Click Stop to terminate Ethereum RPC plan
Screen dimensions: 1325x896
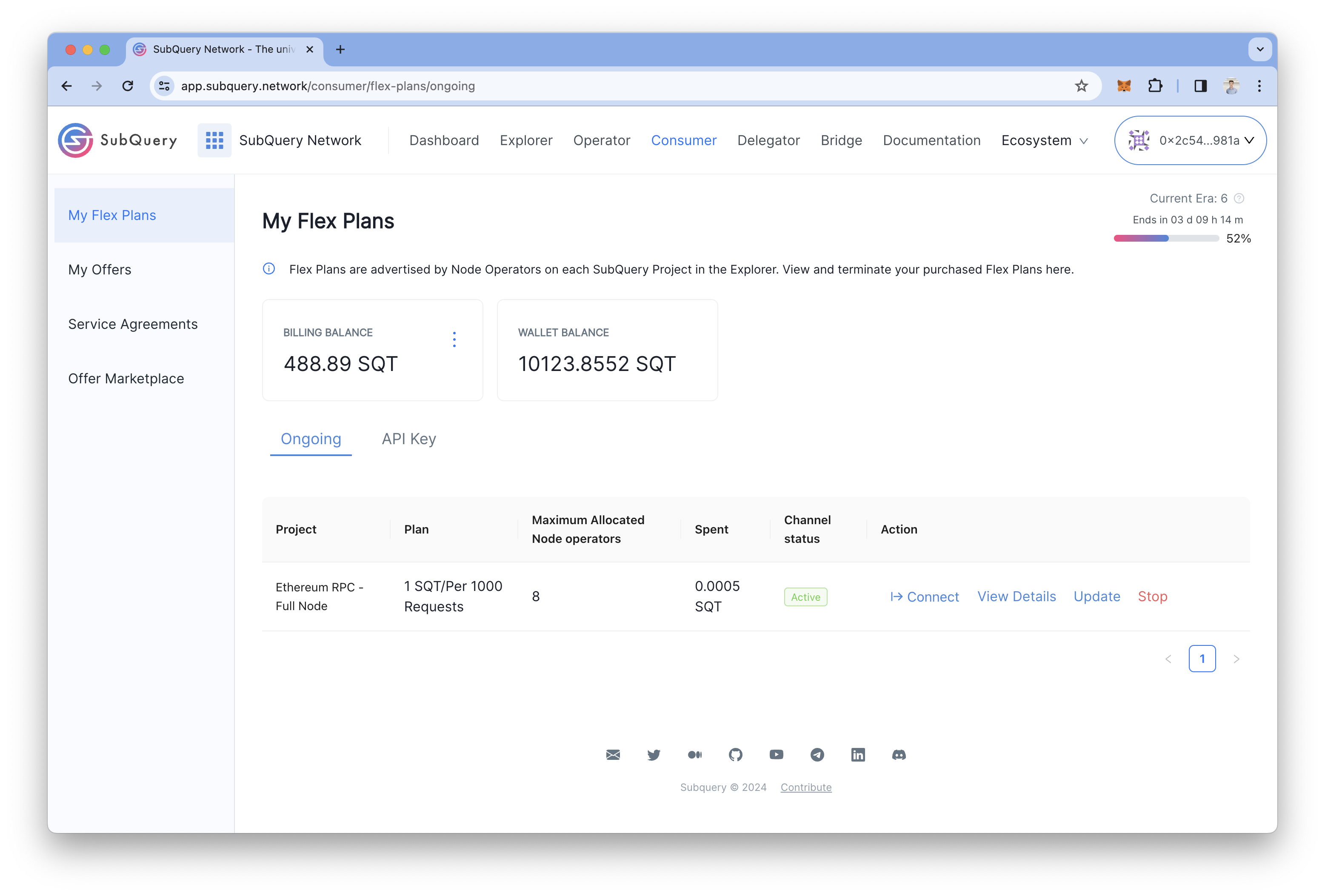[1152, 596]
